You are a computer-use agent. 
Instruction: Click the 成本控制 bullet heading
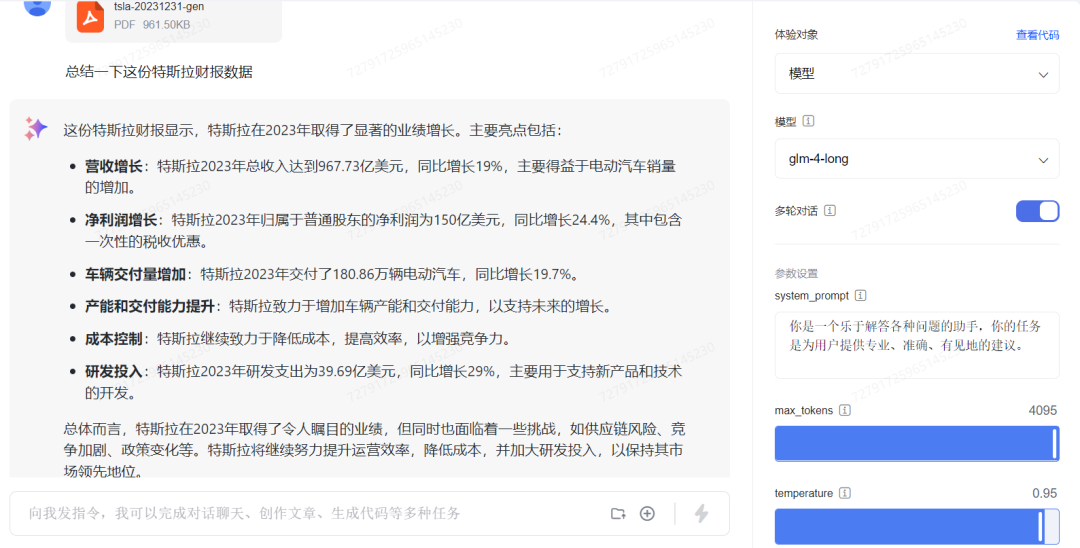[114, 339]
